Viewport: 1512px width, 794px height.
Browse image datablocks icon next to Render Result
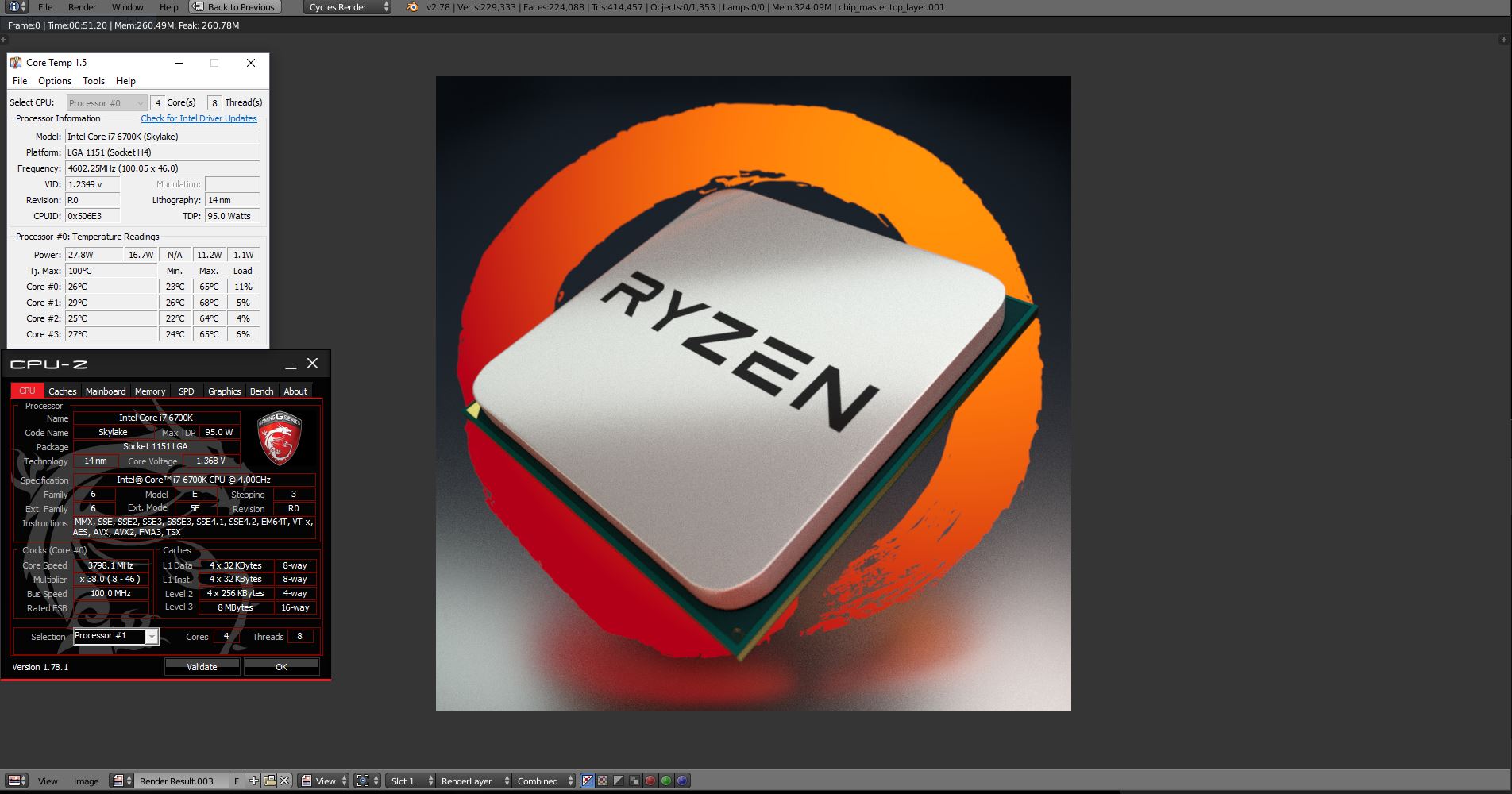click(x=121, y=781)
